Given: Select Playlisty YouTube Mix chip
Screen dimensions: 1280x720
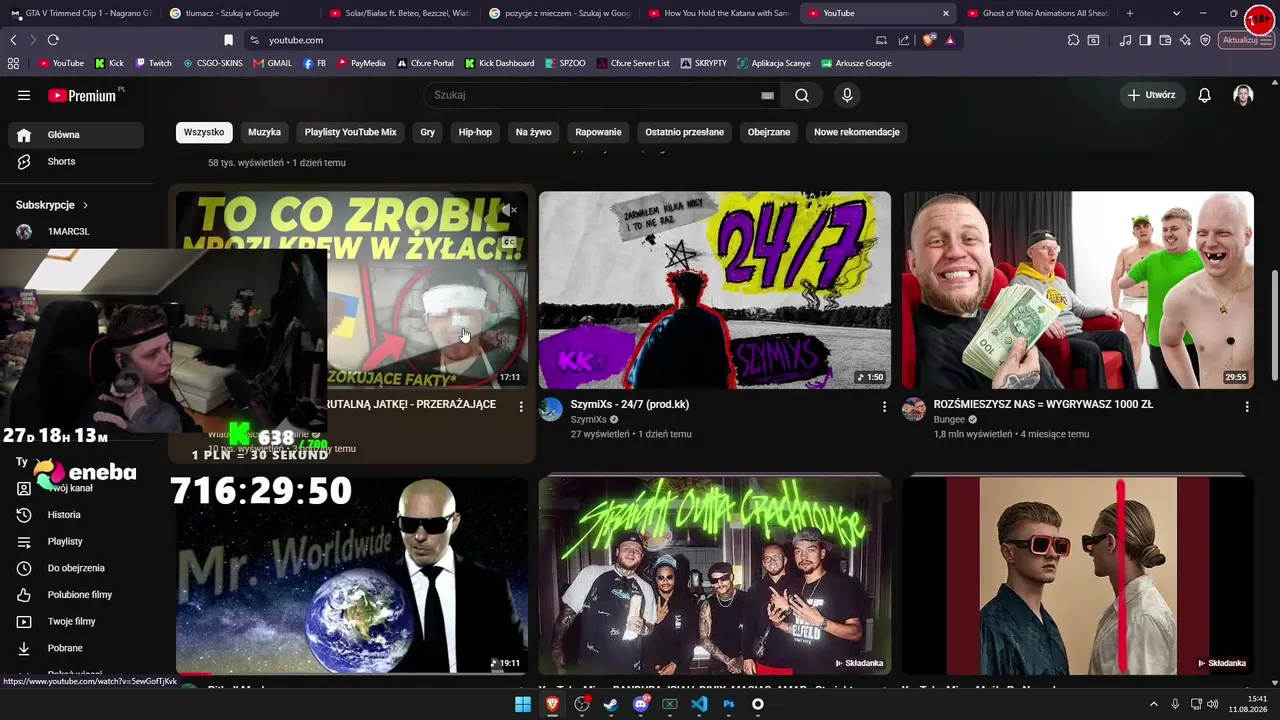Looking at the screenshot, I should pyautogui.click(x=350, y=132).
